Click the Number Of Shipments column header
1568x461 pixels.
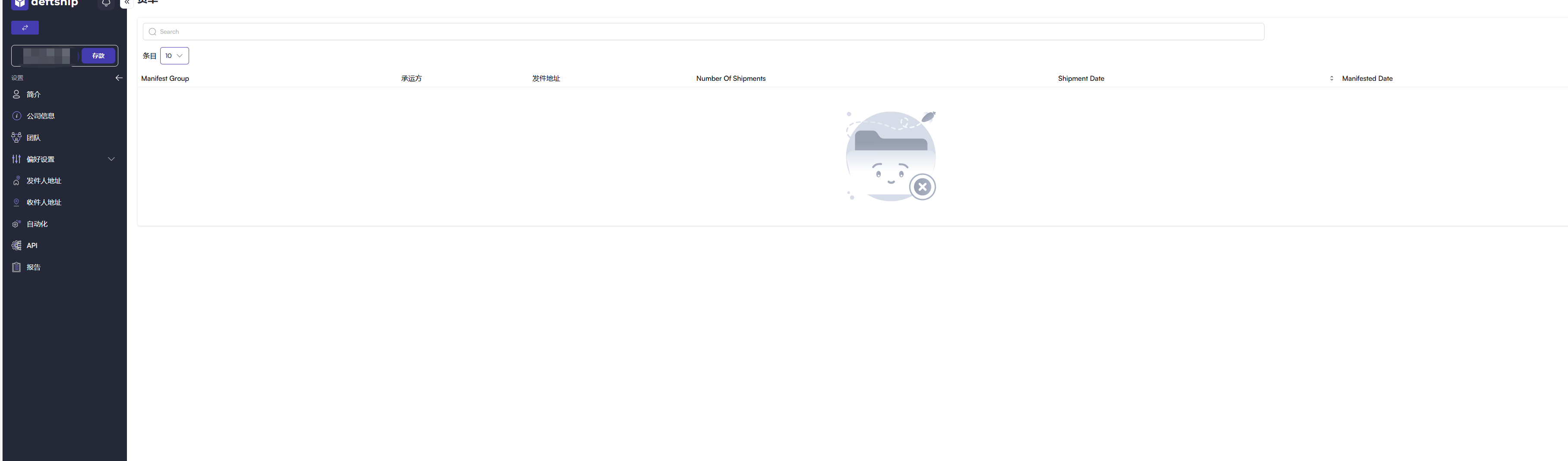click(x=730, y=79)
